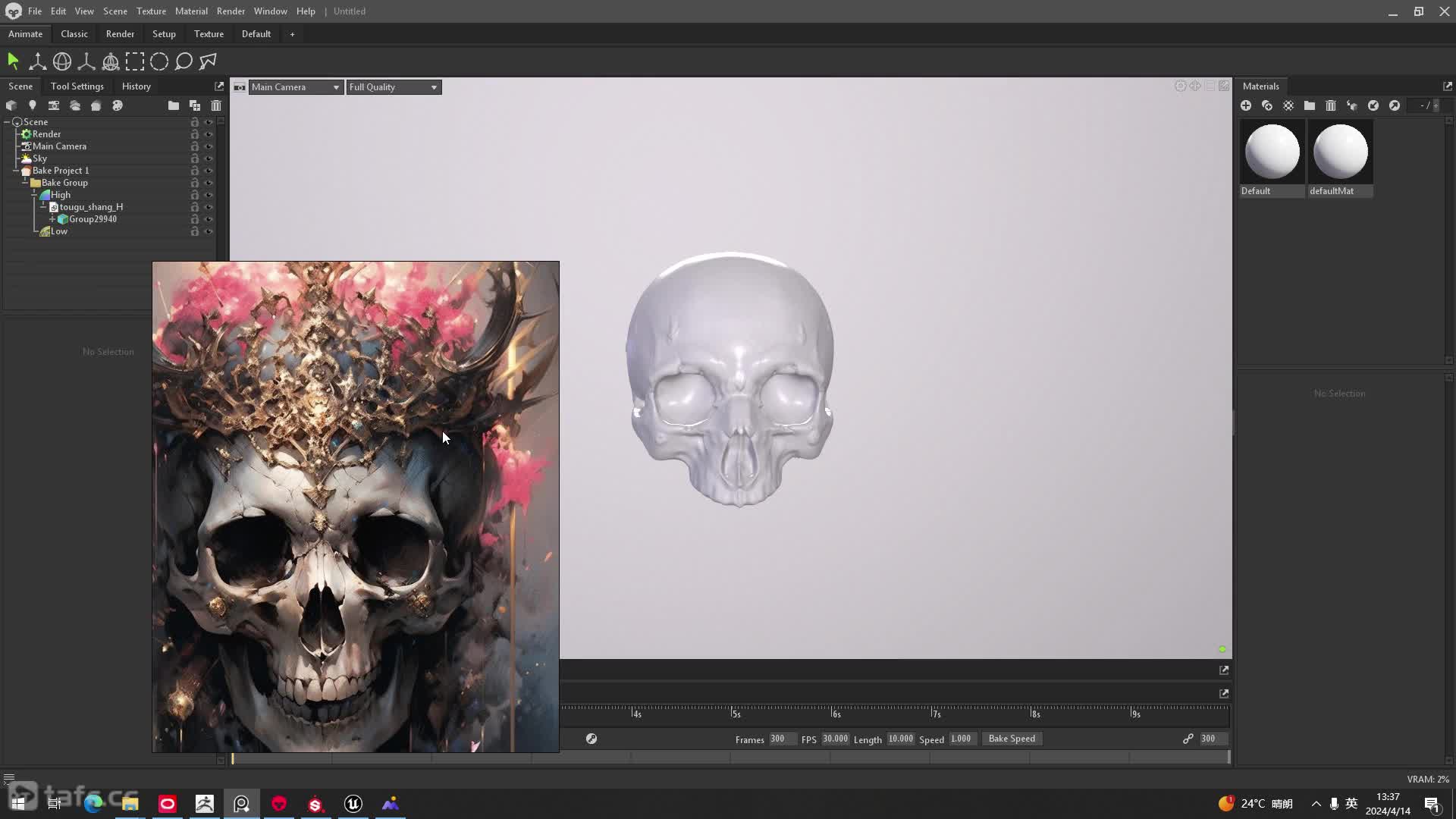This screenshot has height=819, width=1456.
Task: Edit the Speed value 1.000 field
Action: point(962,739)
